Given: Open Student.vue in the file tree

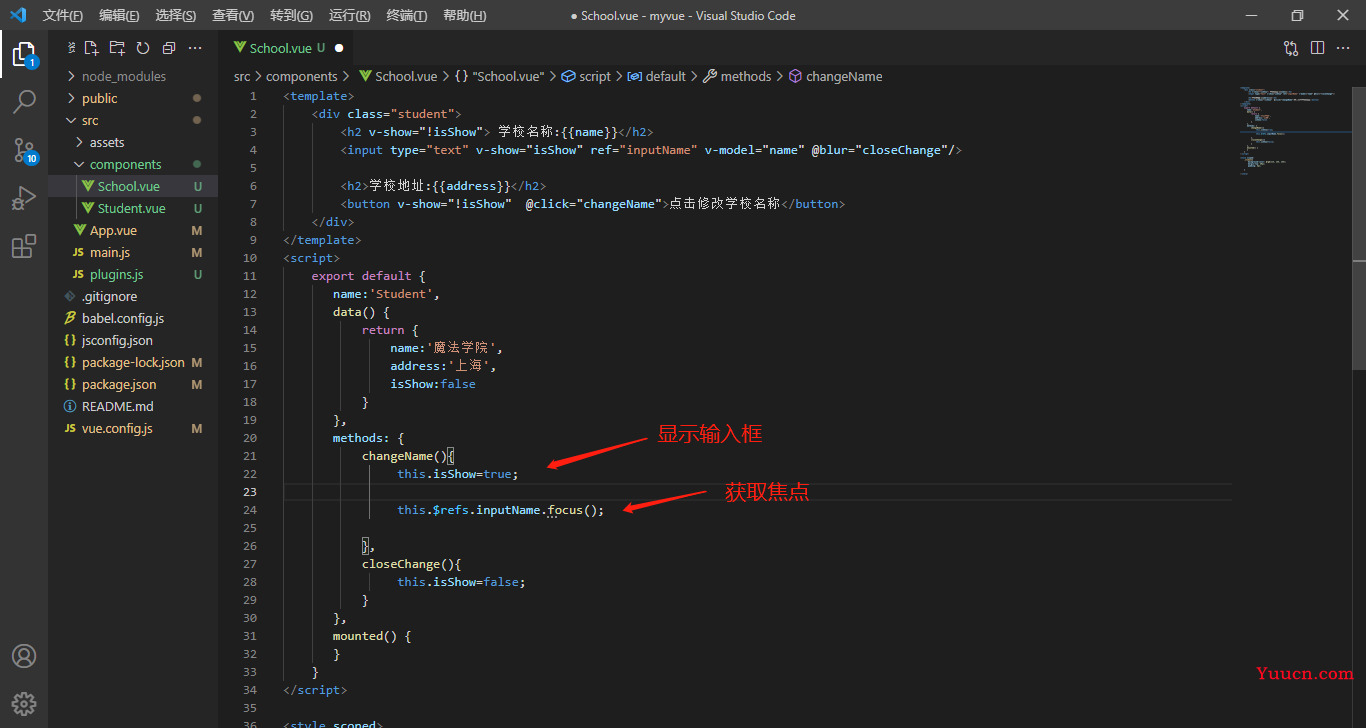Looking at the screenshot, I should pyautogui.click(x=133, y=208).
